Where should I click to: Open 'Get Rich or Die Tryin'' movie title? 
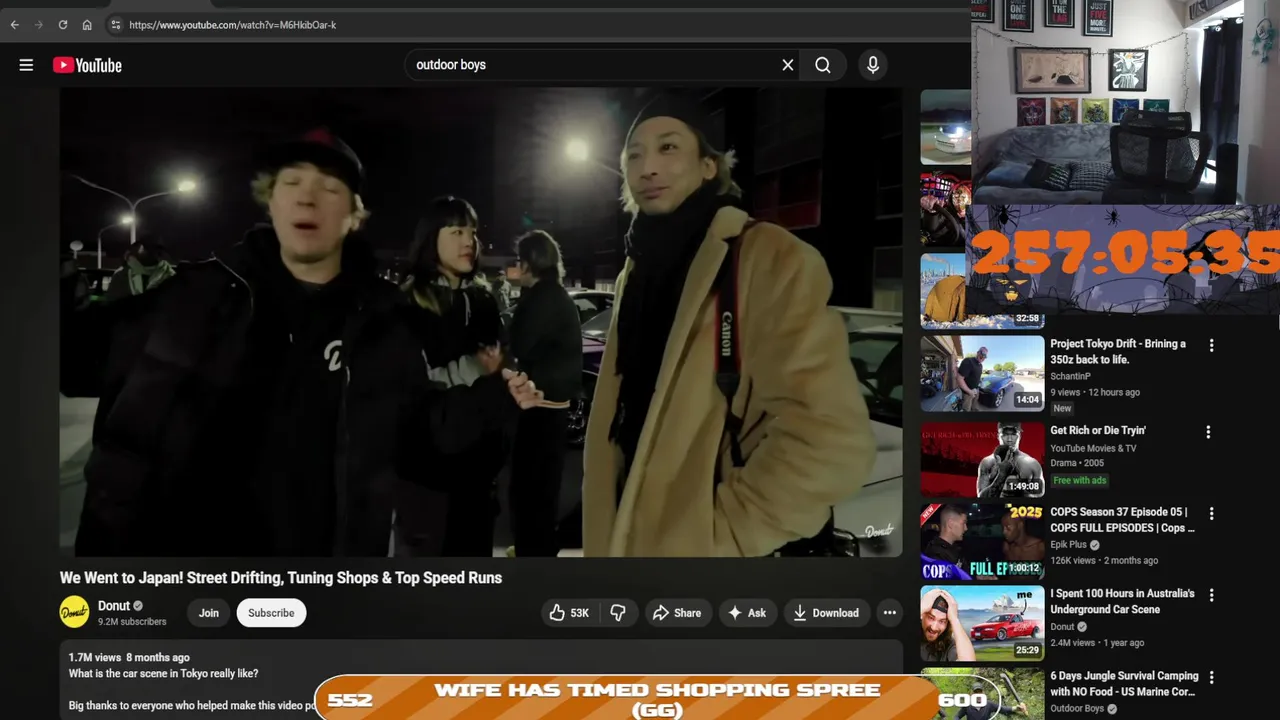click(1098, 431)
